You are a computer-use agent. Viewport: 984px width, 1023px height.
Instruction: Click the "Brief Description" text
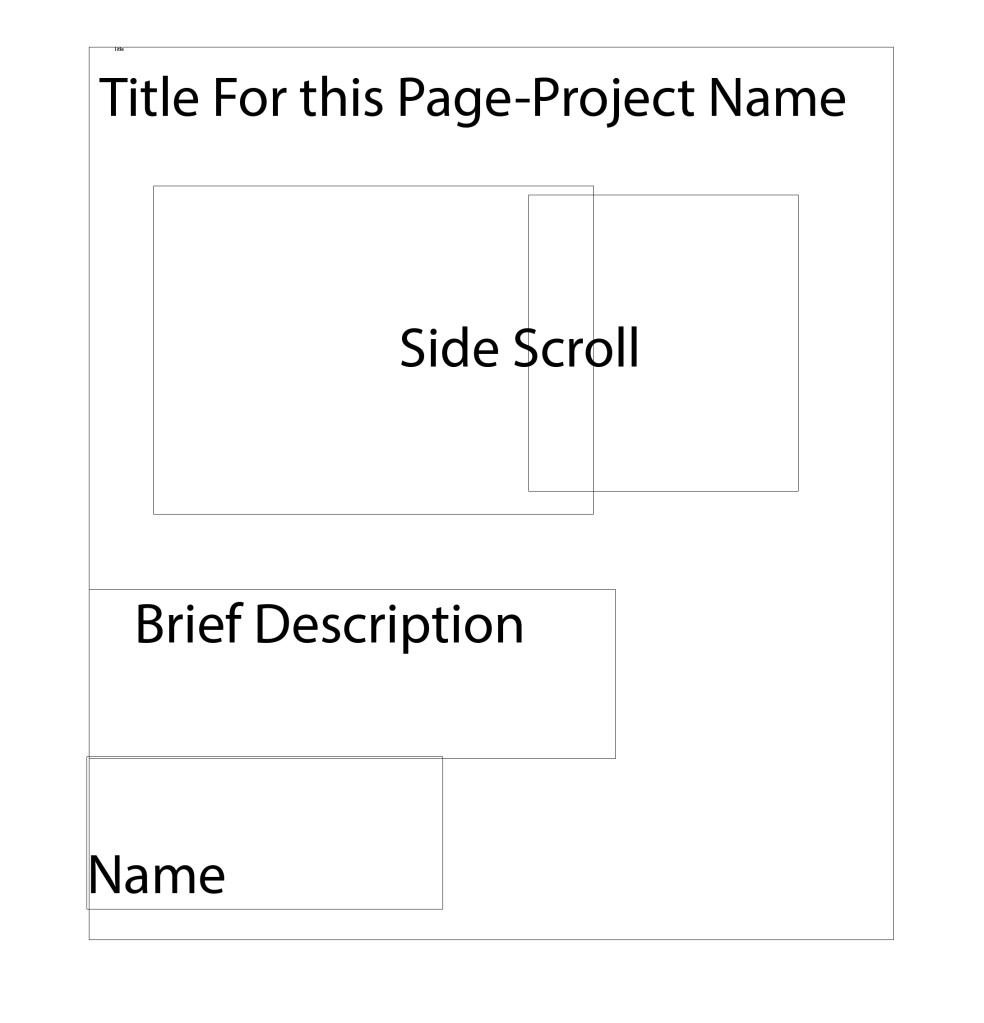click(328, 626)
